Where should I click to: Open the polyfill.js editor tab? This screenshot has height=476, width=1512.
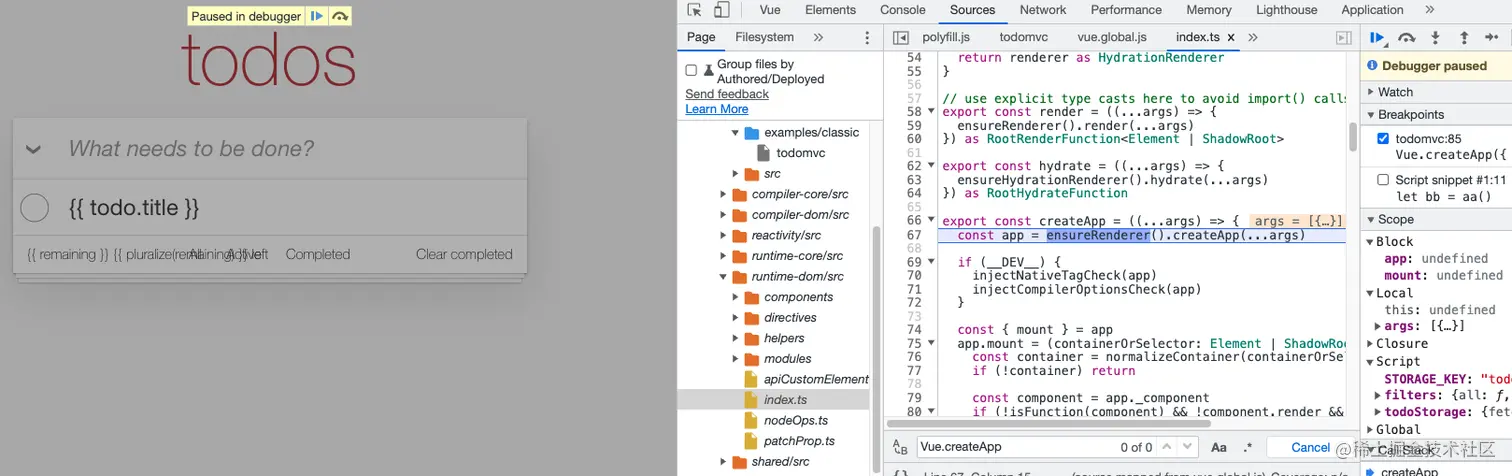(946, 37)
